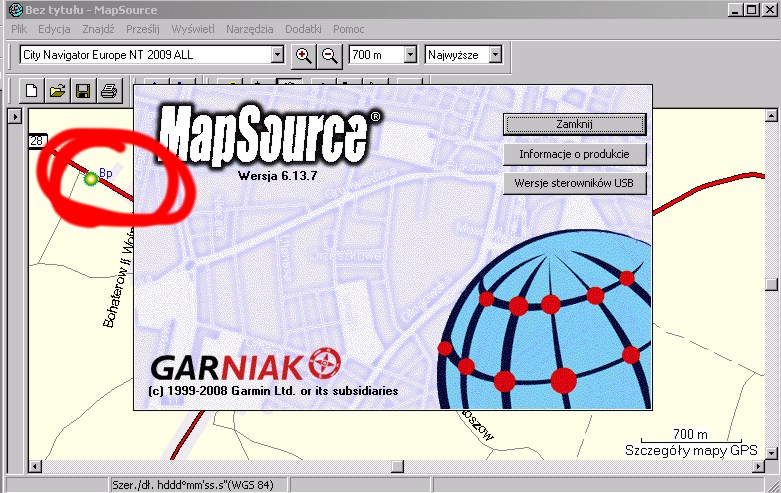Viewport: 781px width, 493px height.
Task: Open the Narzędzia menu
Action: pos(249,29)
